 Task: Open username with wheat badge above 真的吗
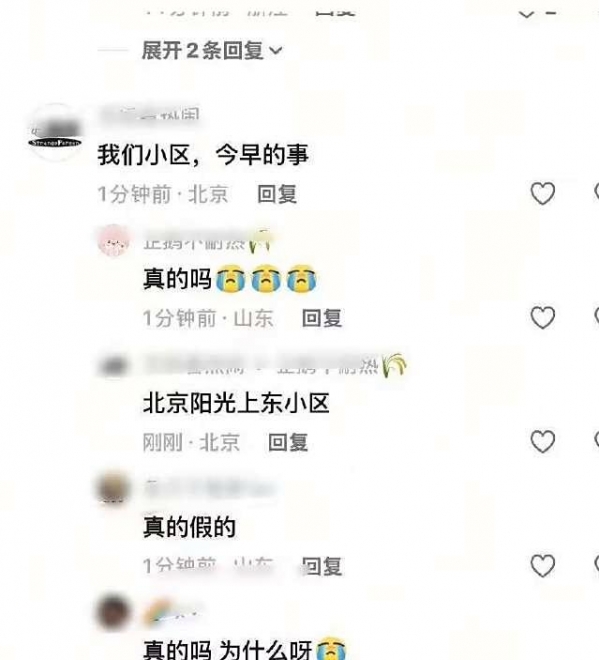coord(206,241)
